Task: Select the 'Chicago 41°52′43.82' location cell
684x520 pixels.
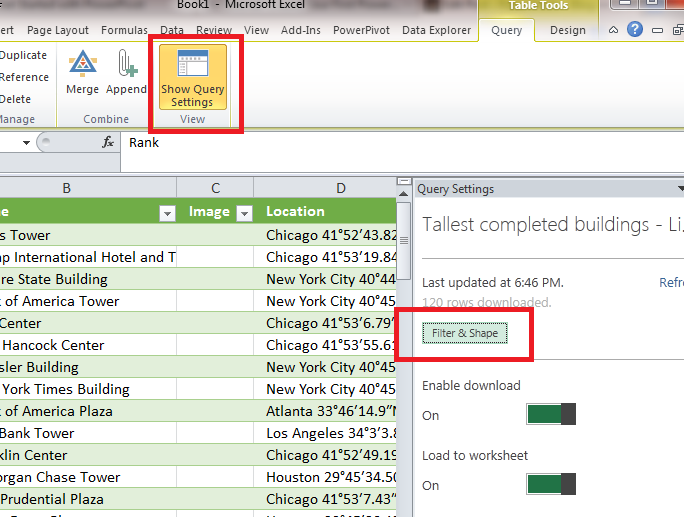Action: pos(325,235)
